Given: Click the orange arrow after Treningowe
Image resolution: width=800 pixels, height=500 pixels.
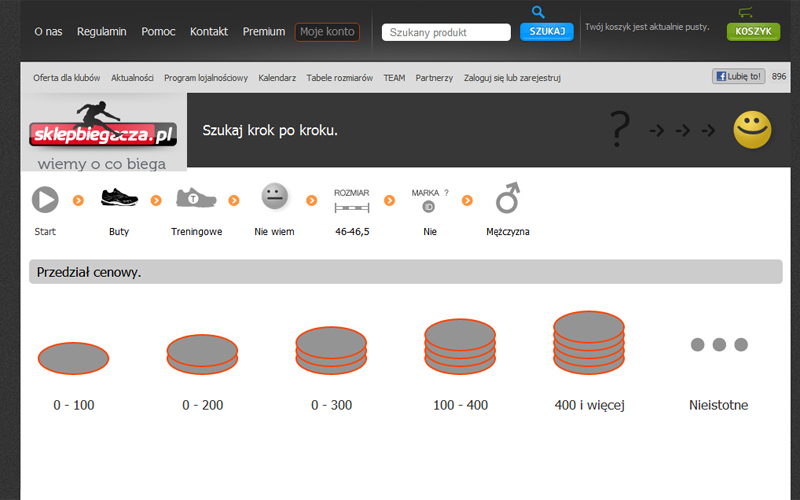Looking at the screenshot, I should (234, 201).
